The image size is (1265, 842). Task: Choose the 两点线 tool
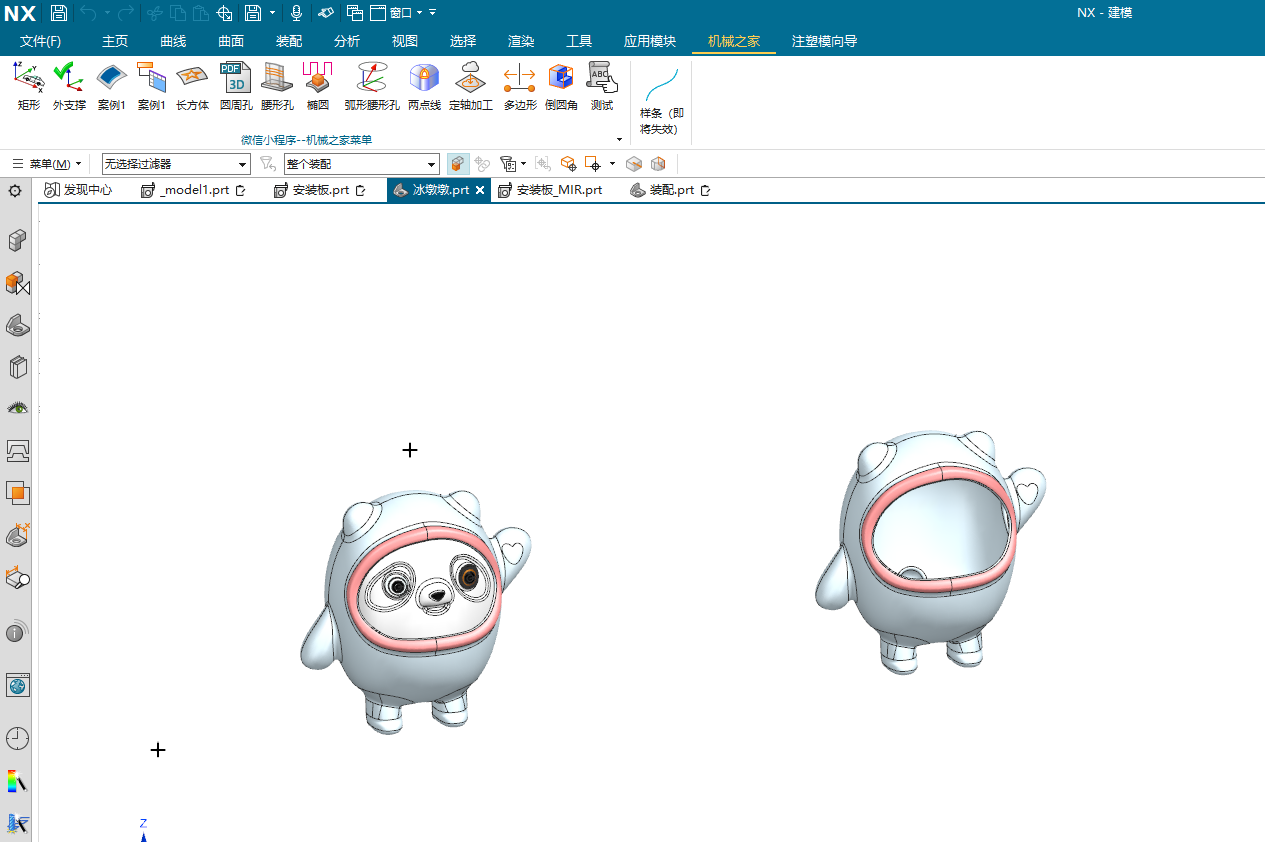(423, 85)
